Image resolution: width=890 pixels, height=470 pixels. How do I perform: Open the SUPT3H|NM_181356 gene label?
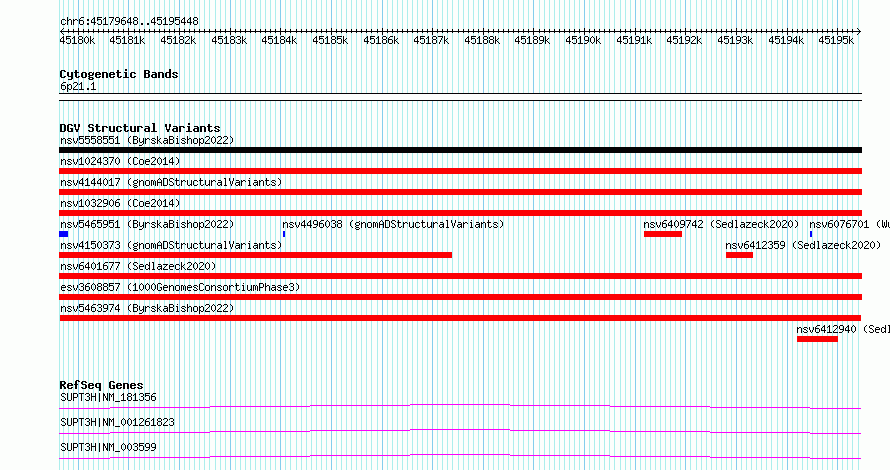(108, 397)
